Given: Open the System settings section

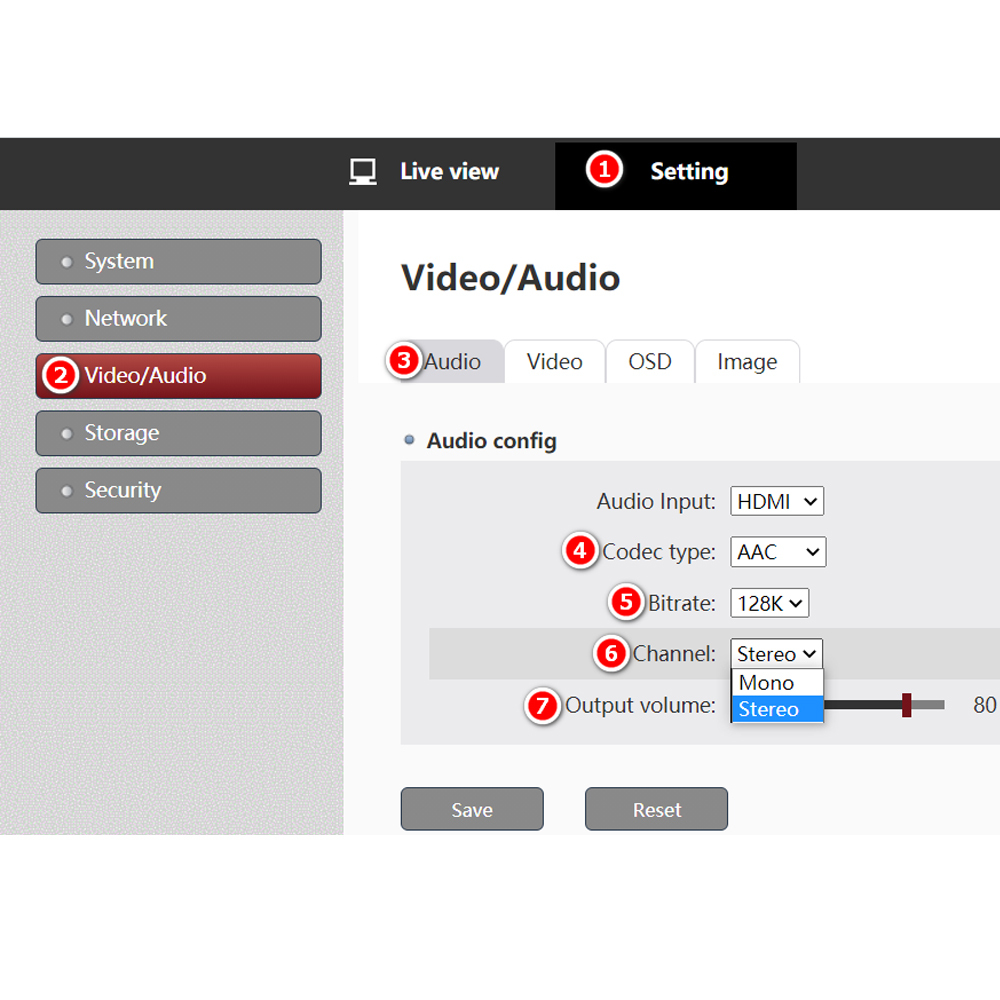Looking at the screenshot, I should tap(178, 262).
